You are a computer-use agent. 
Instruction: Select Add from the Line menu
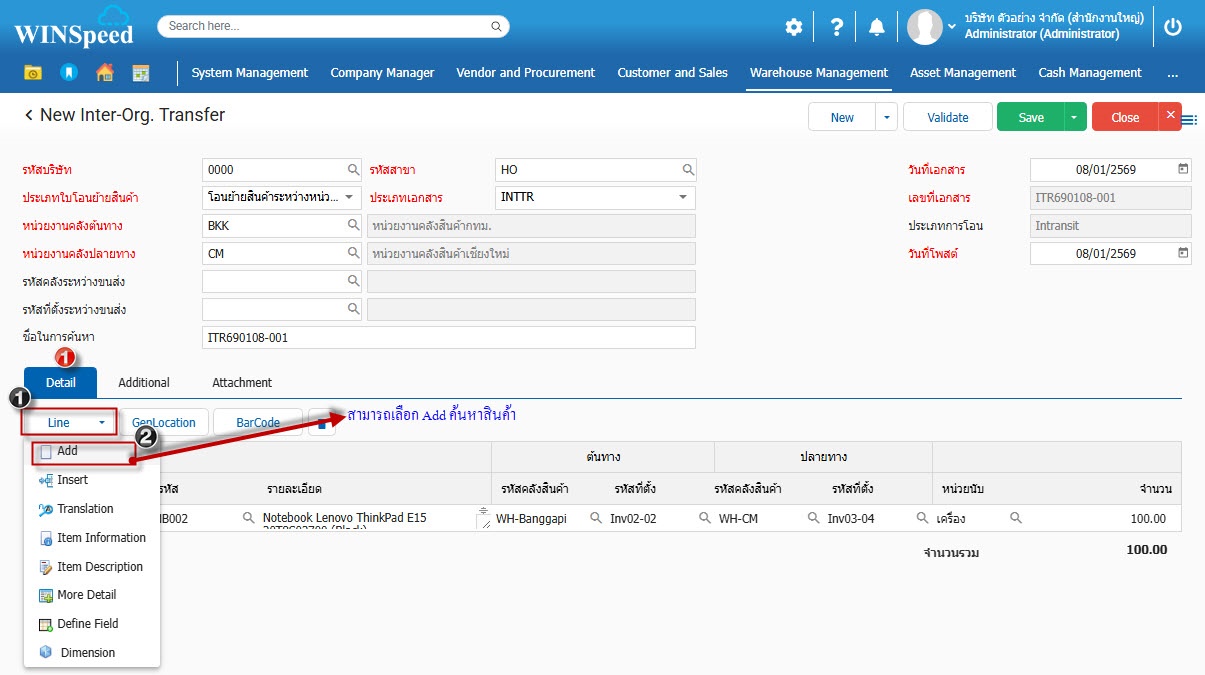coord(67,451)
